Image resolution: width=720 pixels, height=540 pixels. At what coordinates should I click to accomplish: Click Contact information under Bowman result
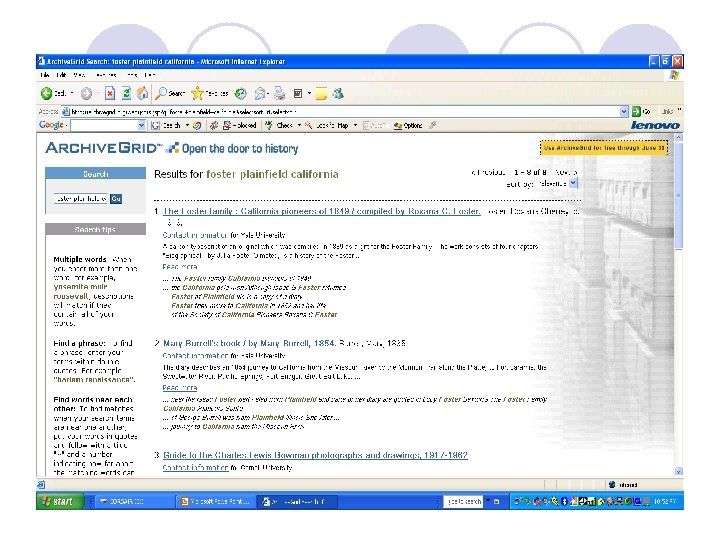(195, 467)
